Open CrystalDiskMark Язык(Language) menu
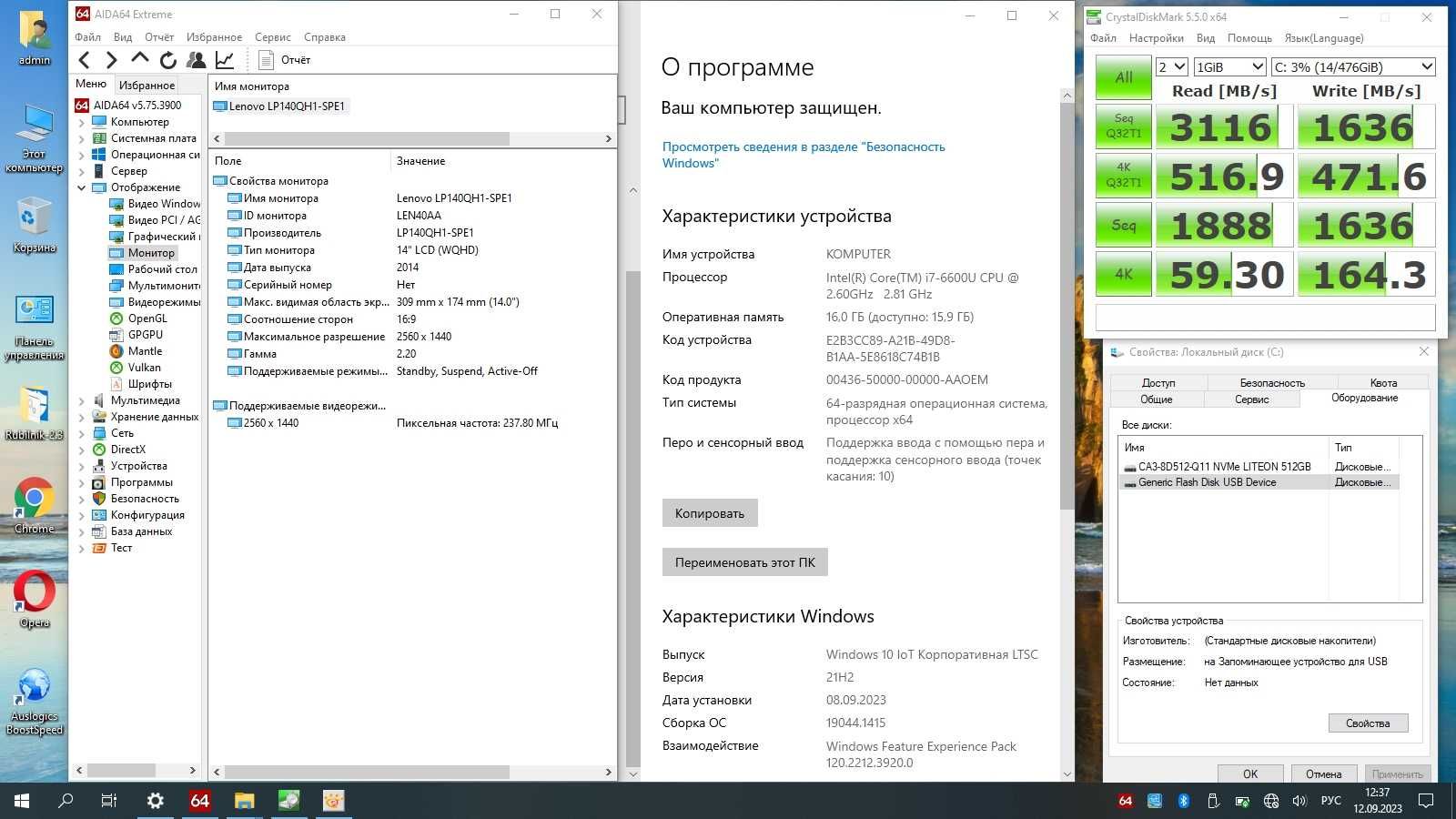 pyautogui.click(x=1324, y=38)
